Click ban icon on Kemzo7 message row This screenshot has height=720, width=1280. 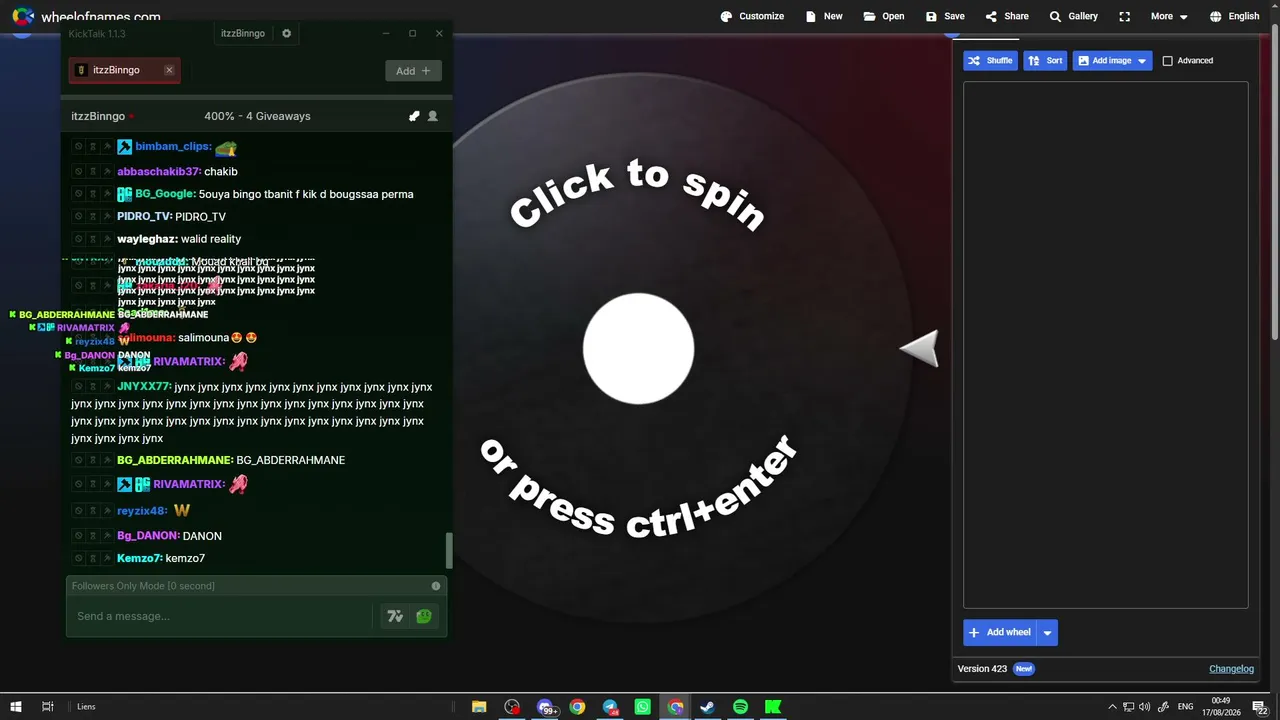(79, 558)
